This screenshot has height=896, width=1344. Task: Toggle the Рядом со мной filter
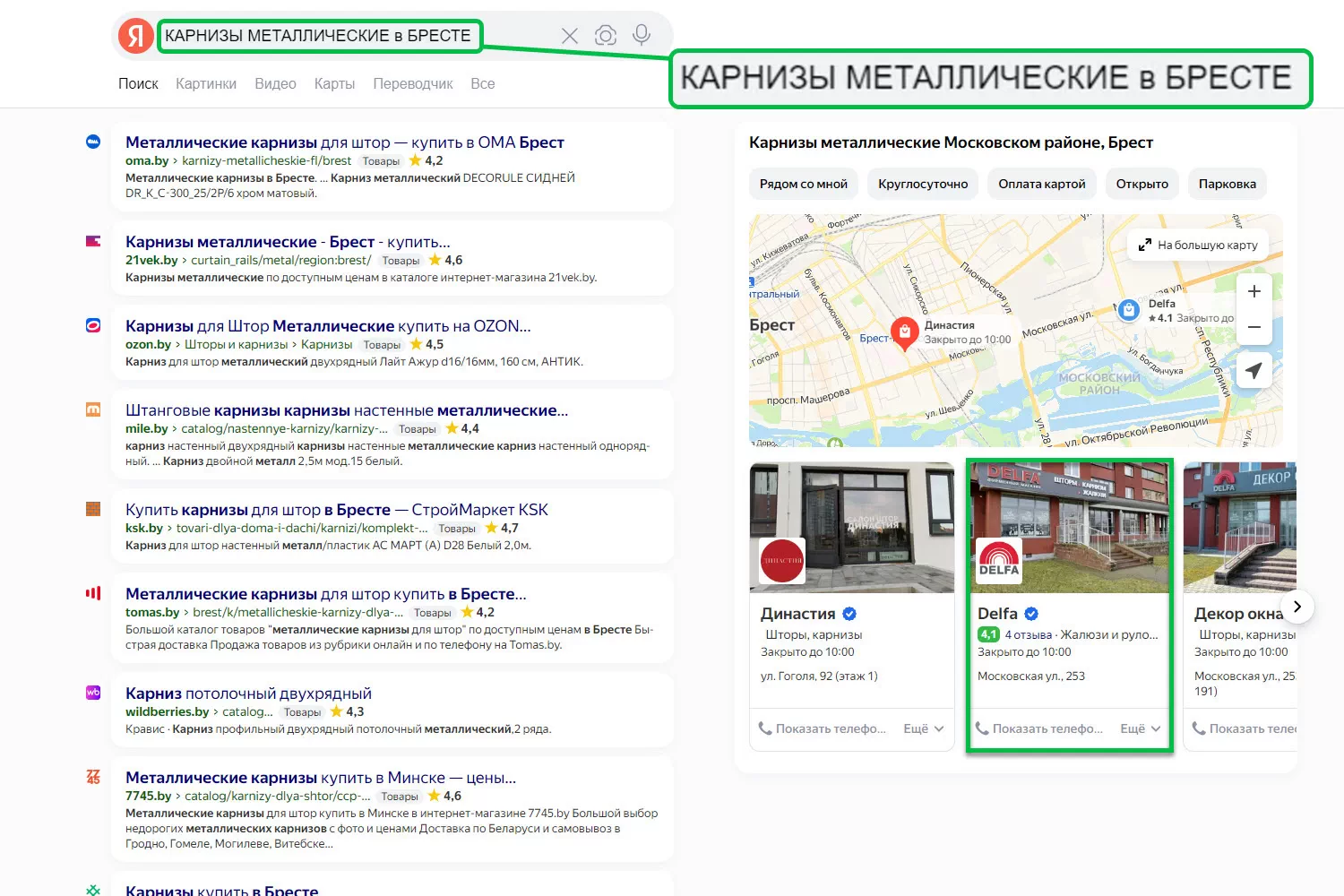tap(803, 184)
